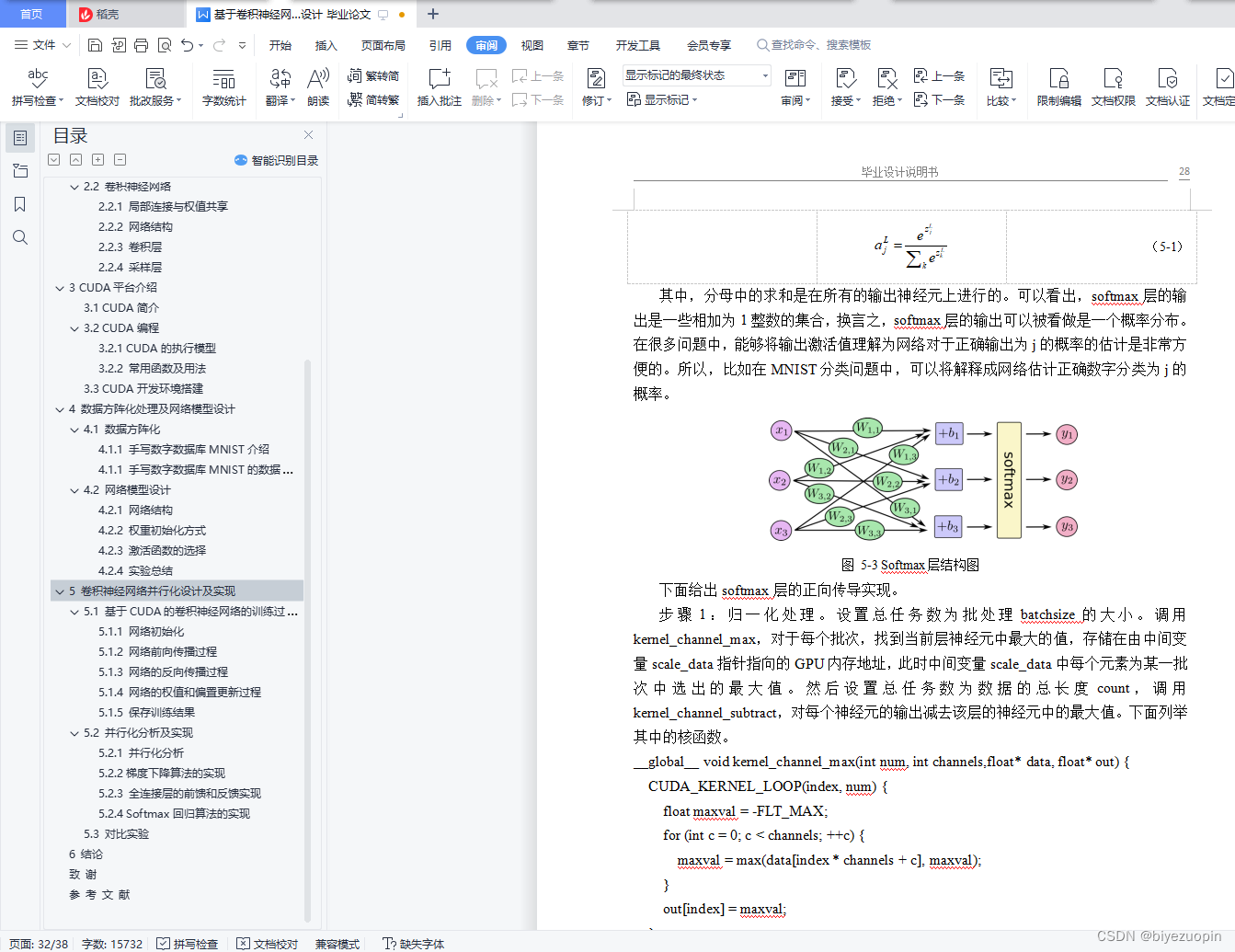Jump to 5.2.4 Softmax 回归算法的实现

[x=174, y=814]
